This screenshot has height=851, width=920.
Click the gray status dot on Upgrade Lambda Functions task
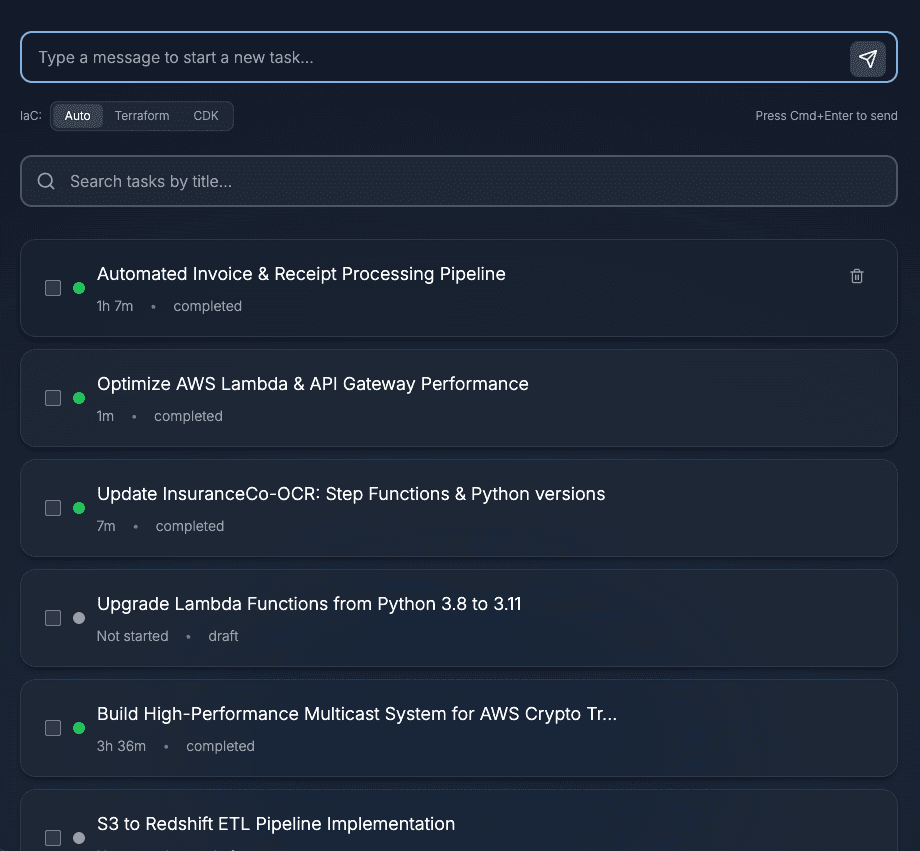79,618
